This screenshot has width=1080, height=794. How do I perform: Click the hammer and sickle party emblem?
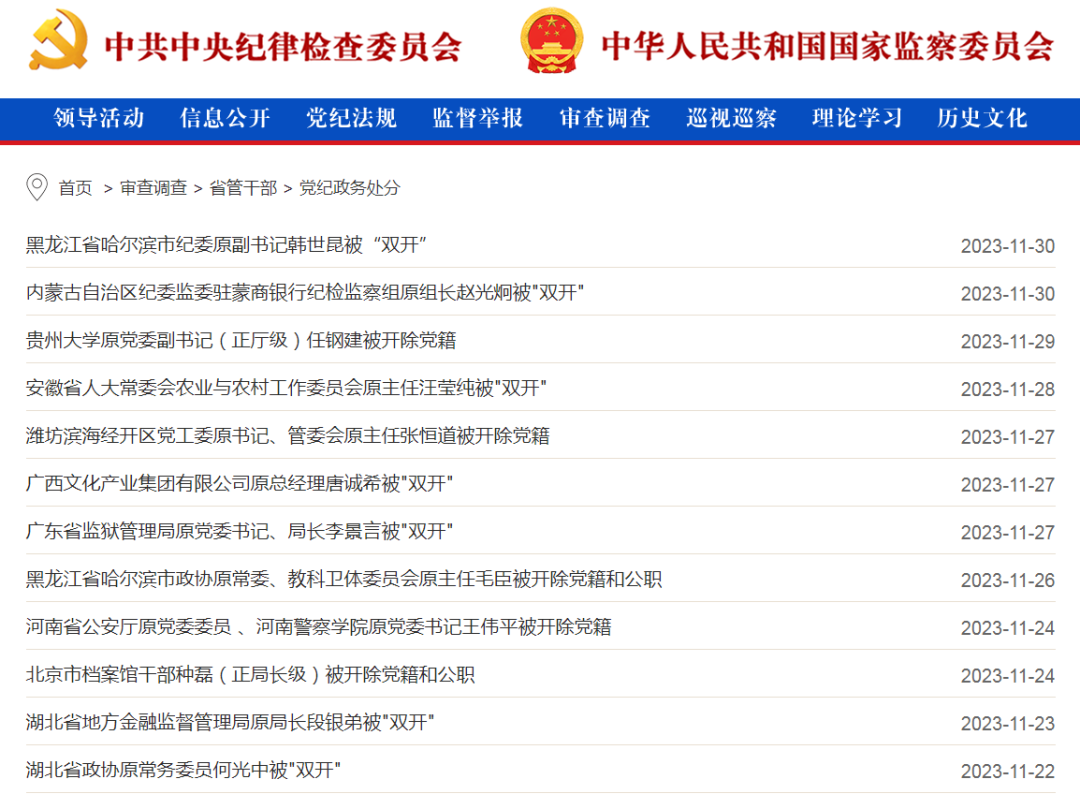pyautogui.click(x=59, y=39)
